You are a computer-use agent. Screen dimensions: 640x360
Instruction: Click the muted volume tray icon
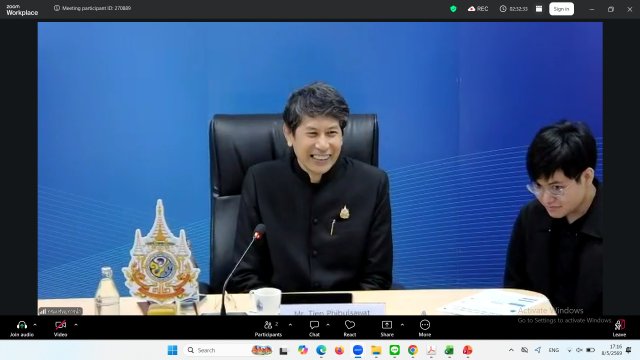coord(579,350)
